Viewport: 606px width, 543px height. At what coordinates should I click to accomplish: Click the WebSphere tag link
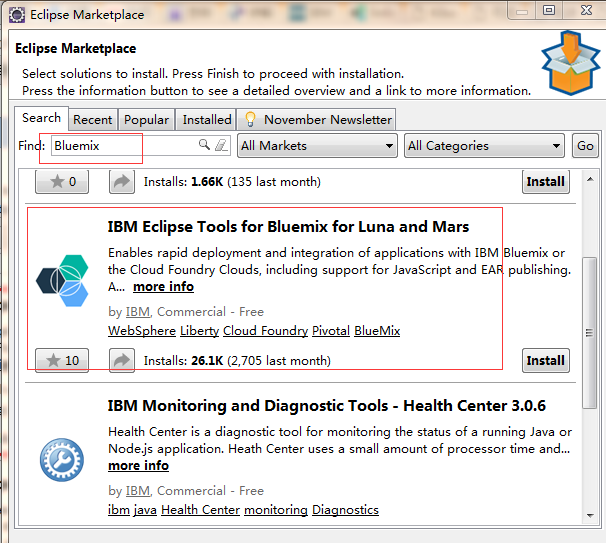click(x=142, y=331)
